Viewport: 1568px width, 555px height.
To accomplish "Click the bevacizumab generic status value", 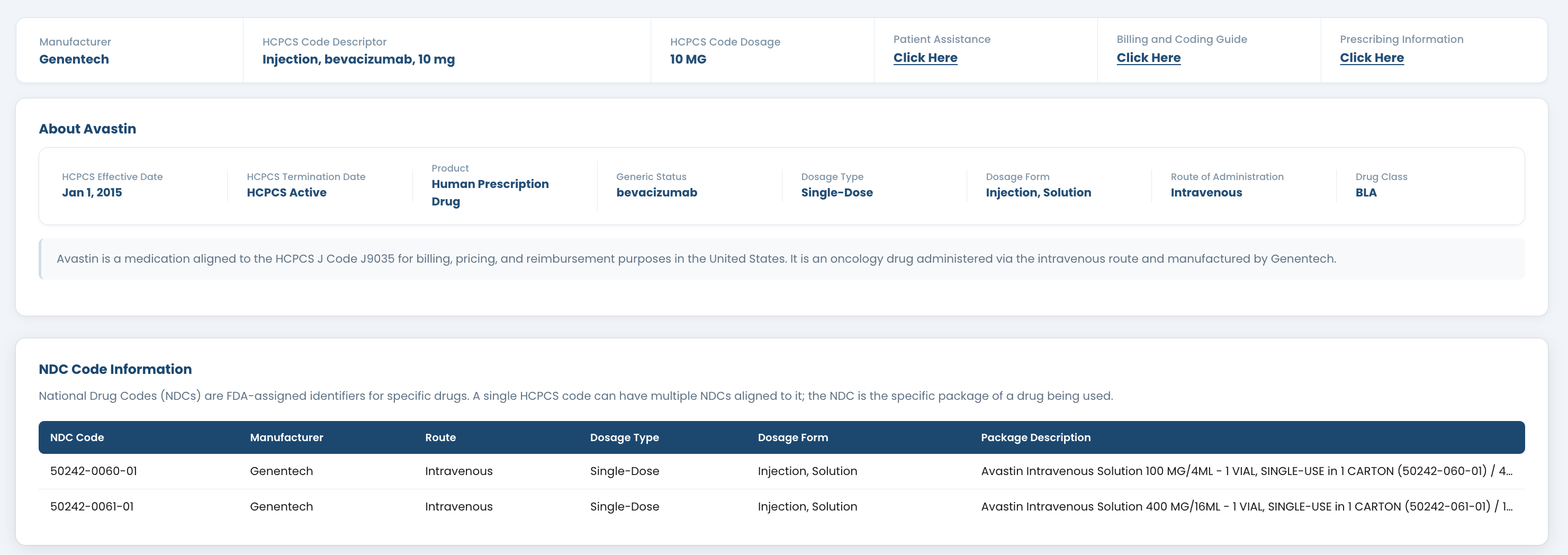I will [x=657, y=193].
